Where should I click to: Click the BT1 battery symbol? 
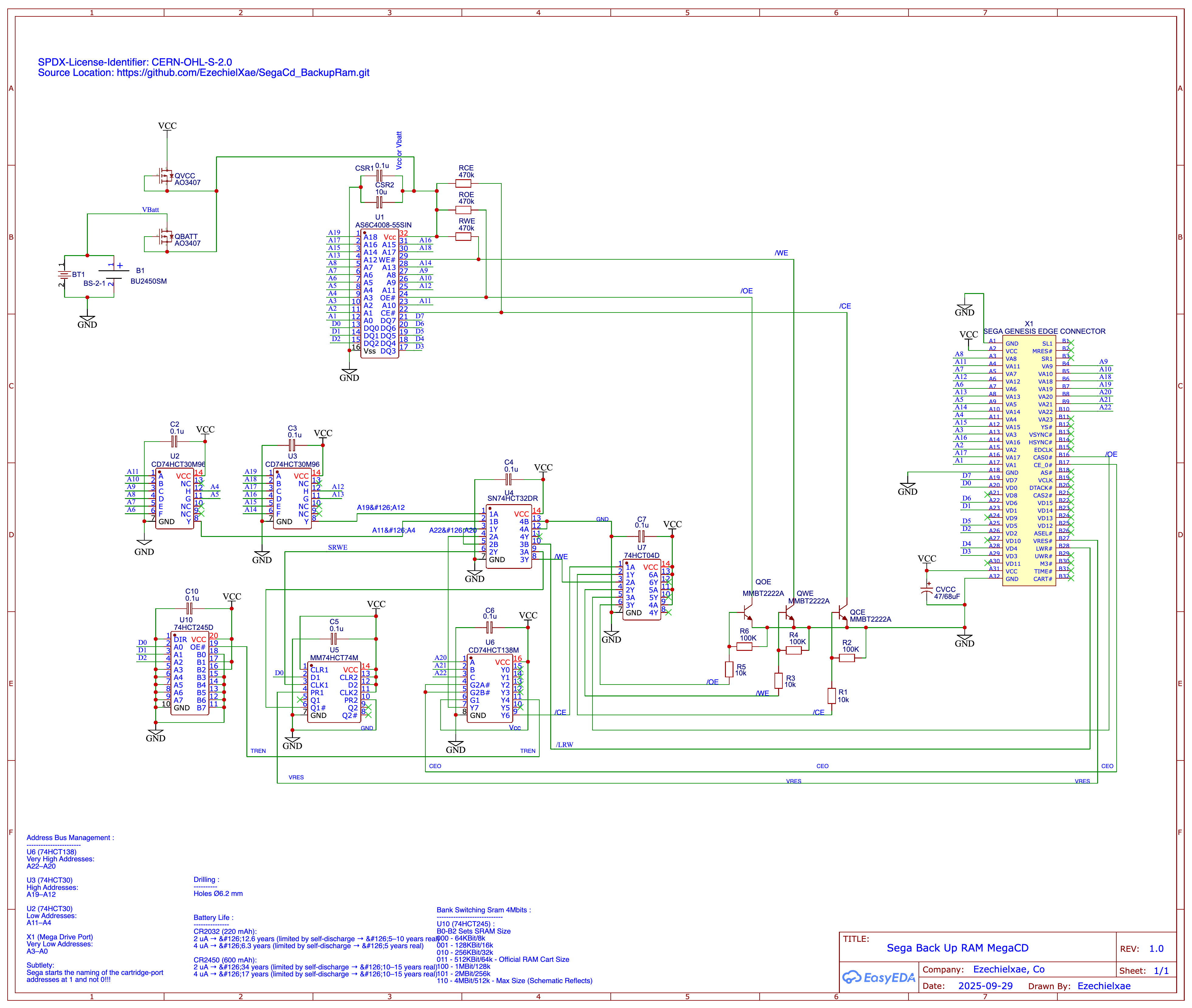point(65,275)
